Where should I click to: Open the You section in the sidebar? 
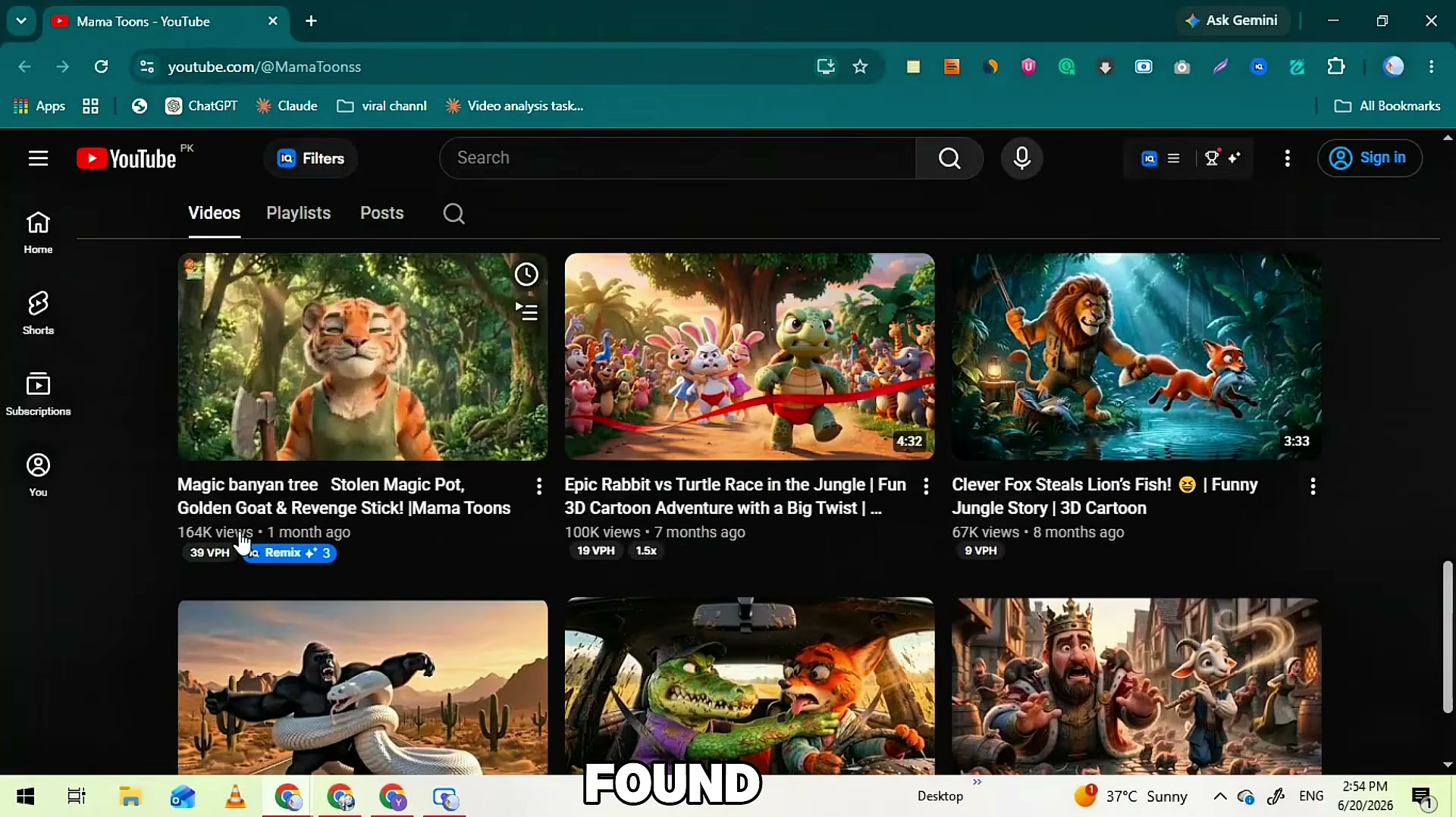tap(38, 475)
